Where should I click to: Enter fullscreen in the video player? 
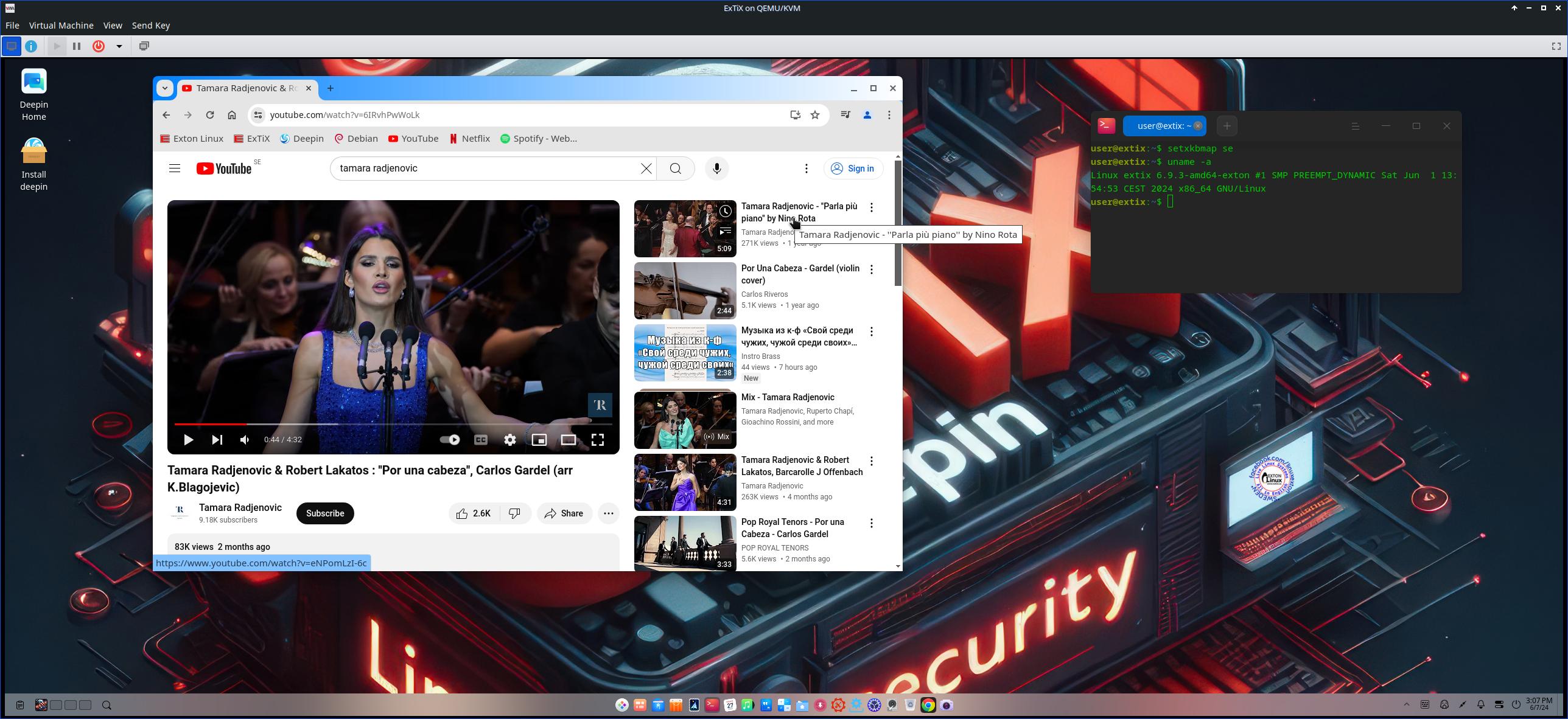point(598,439)
